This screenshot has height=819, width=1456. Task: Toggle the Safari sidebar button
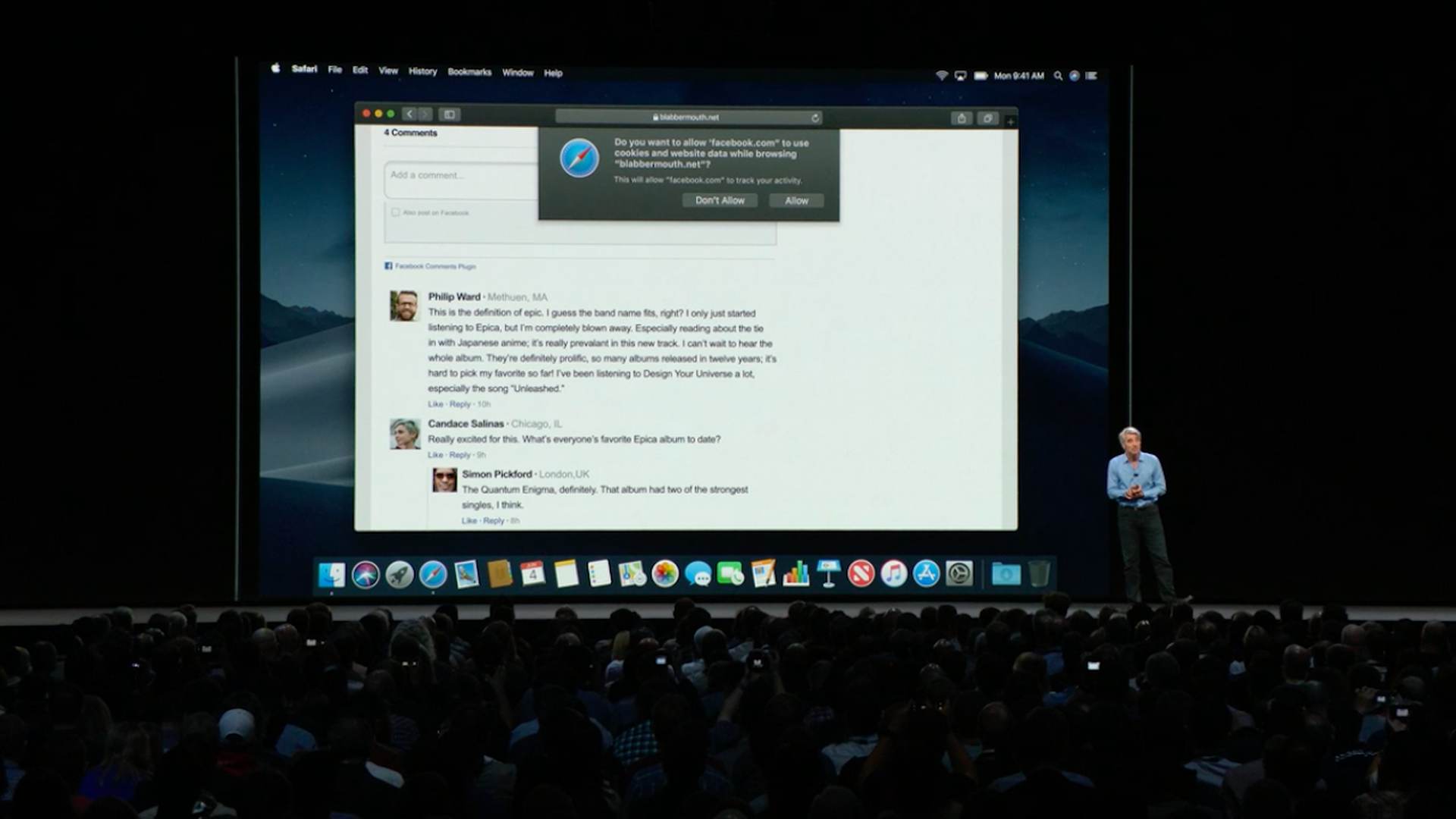click(449, 115)
